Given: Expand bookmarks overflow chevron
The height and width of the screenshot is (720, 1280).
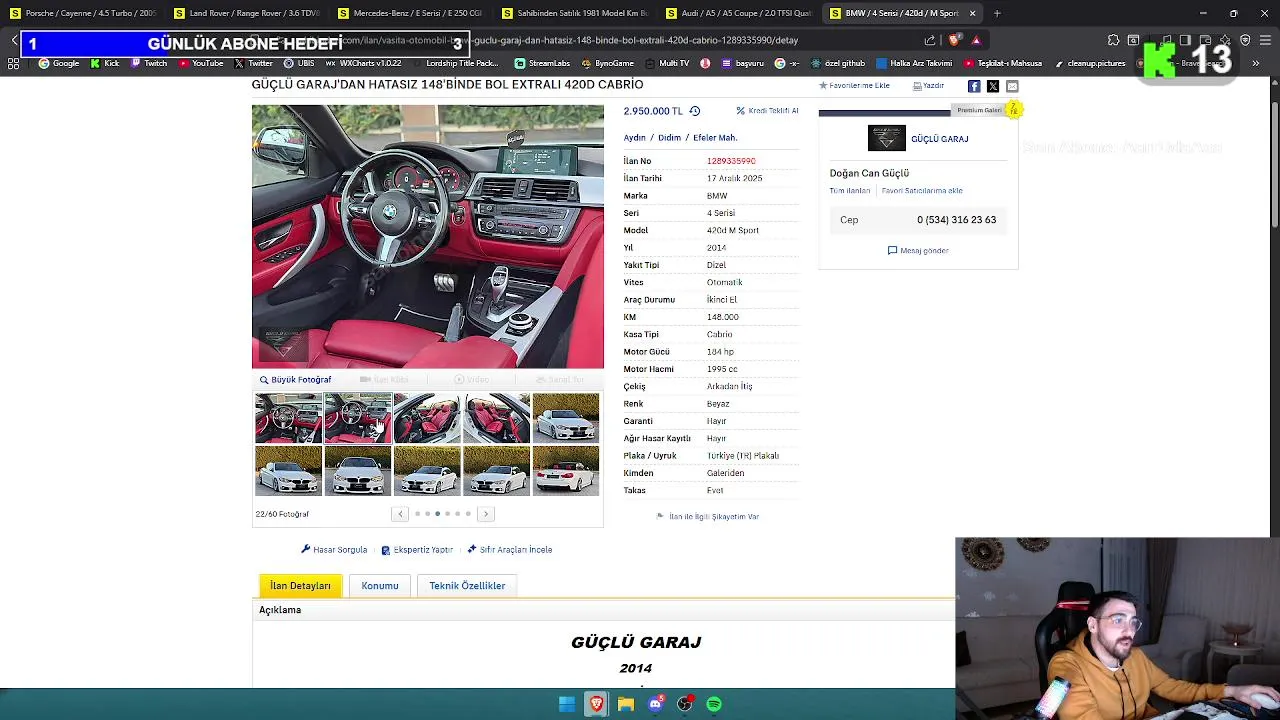Looking at the screenshot, I should coord(1257,63).
